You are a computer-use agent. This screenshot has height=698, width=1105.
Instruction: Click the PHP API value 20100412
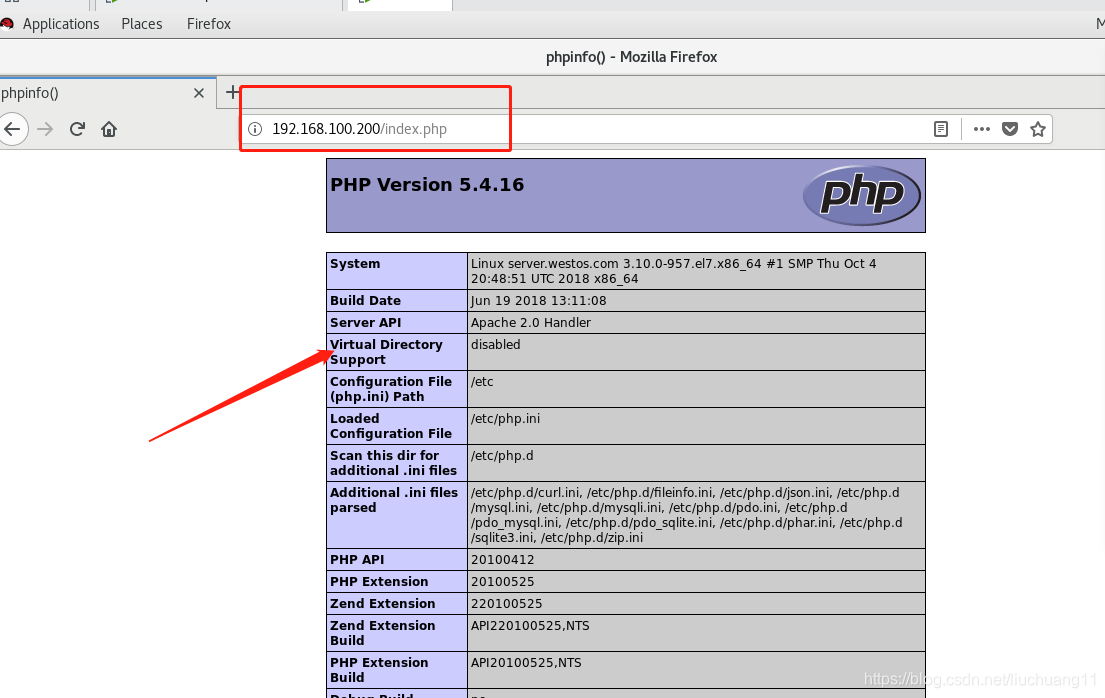click(x=502, y=560)
